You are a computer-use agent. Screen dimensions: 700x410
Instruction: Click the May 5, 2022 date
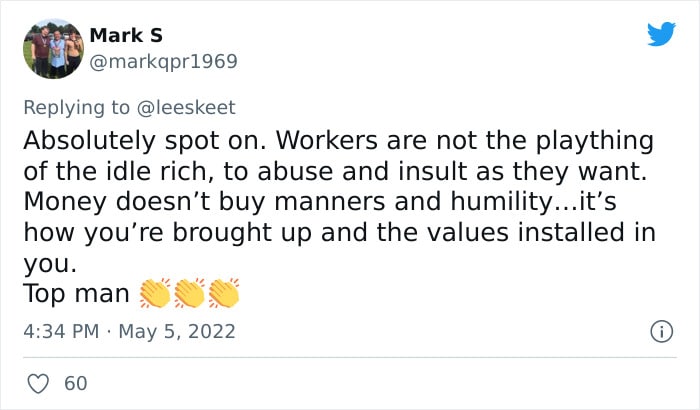coord(177,332)
